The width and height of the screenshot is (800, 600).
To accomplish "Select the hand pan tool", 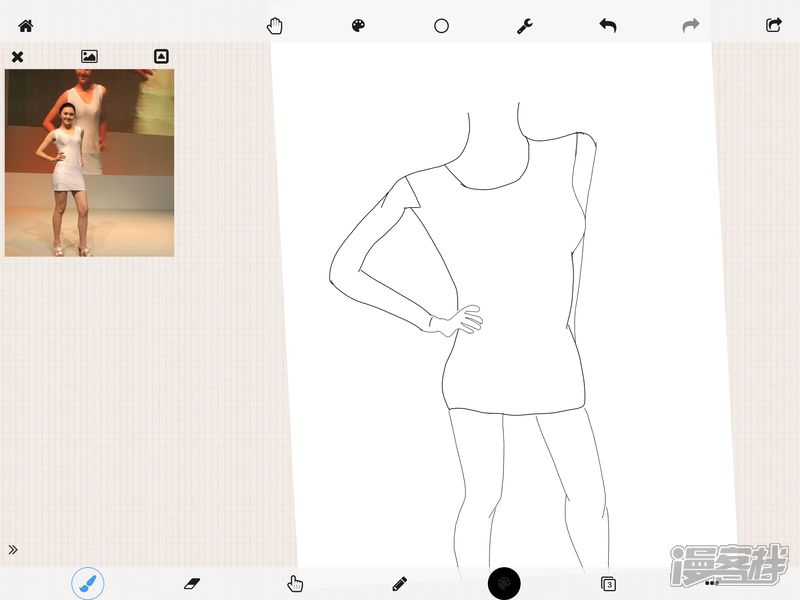I will coord(275,26).
